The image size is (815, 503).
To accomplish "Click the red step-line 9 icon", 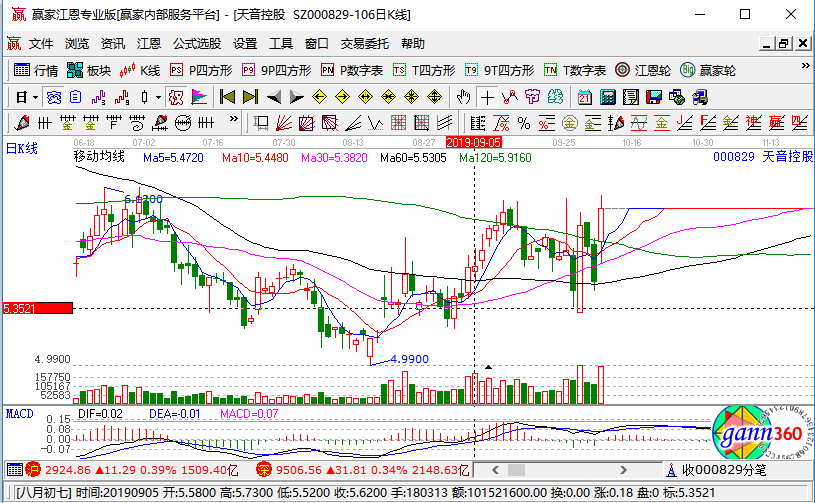I will [122, 97].
